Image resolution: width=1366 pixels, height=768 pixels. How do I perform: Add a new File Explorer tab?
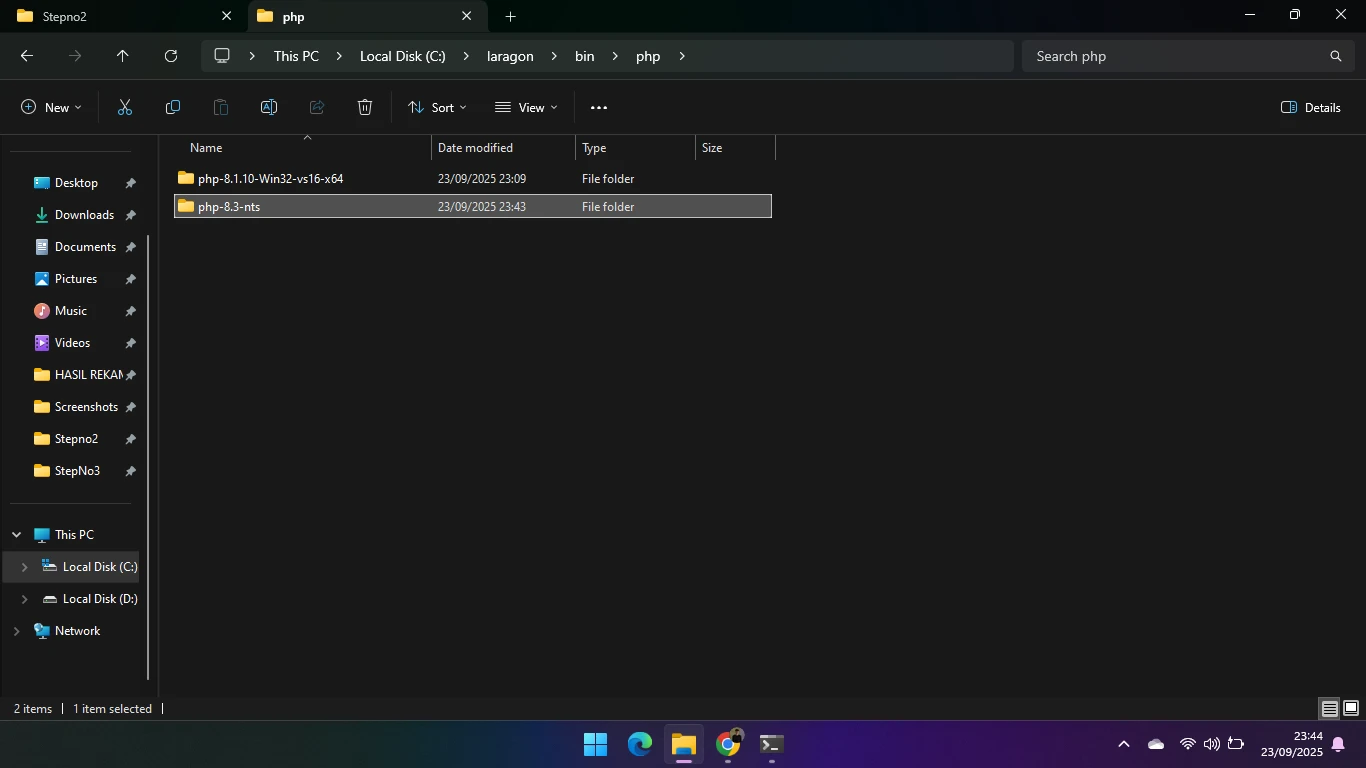pos(510,17)
